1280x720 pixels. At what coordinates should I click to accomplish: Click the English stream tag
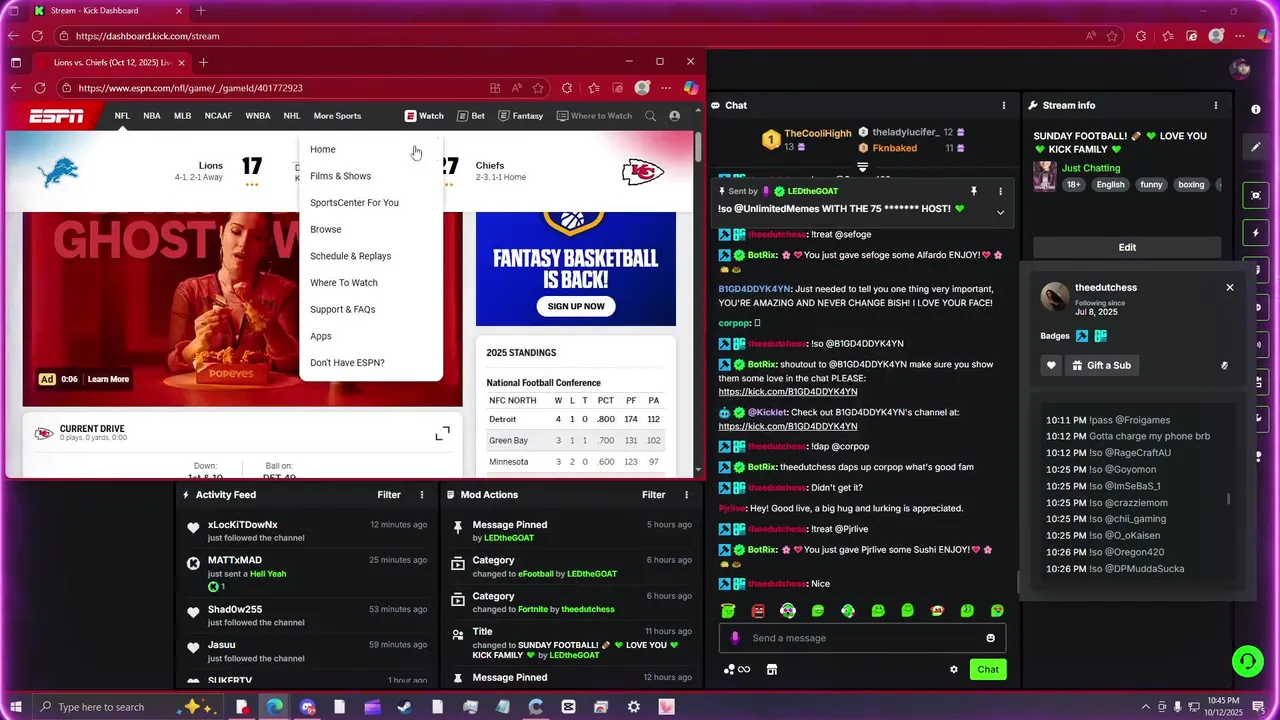(1110, 185)
